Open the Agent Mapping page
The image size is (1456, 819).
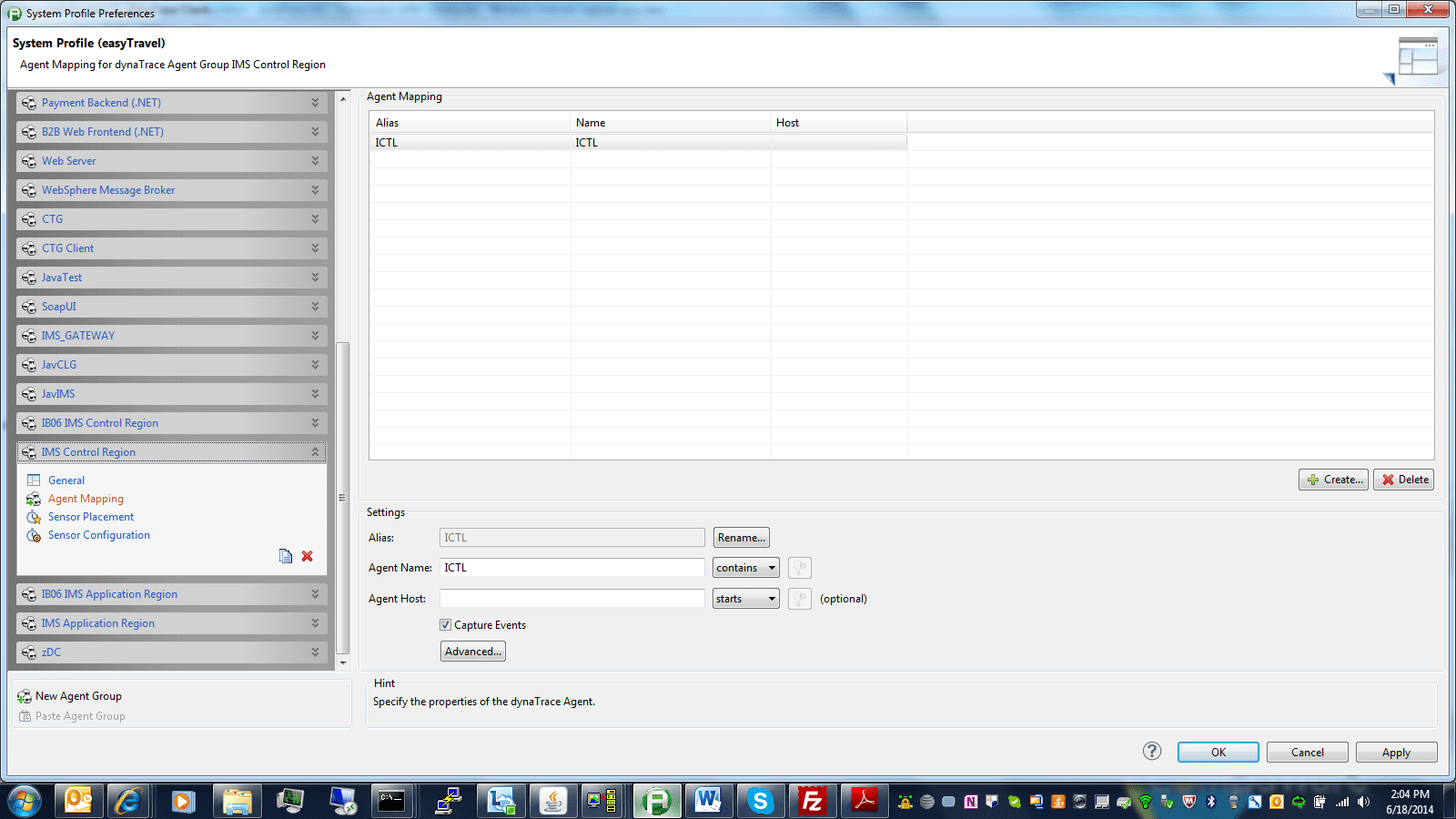click(x=86, y=499)
